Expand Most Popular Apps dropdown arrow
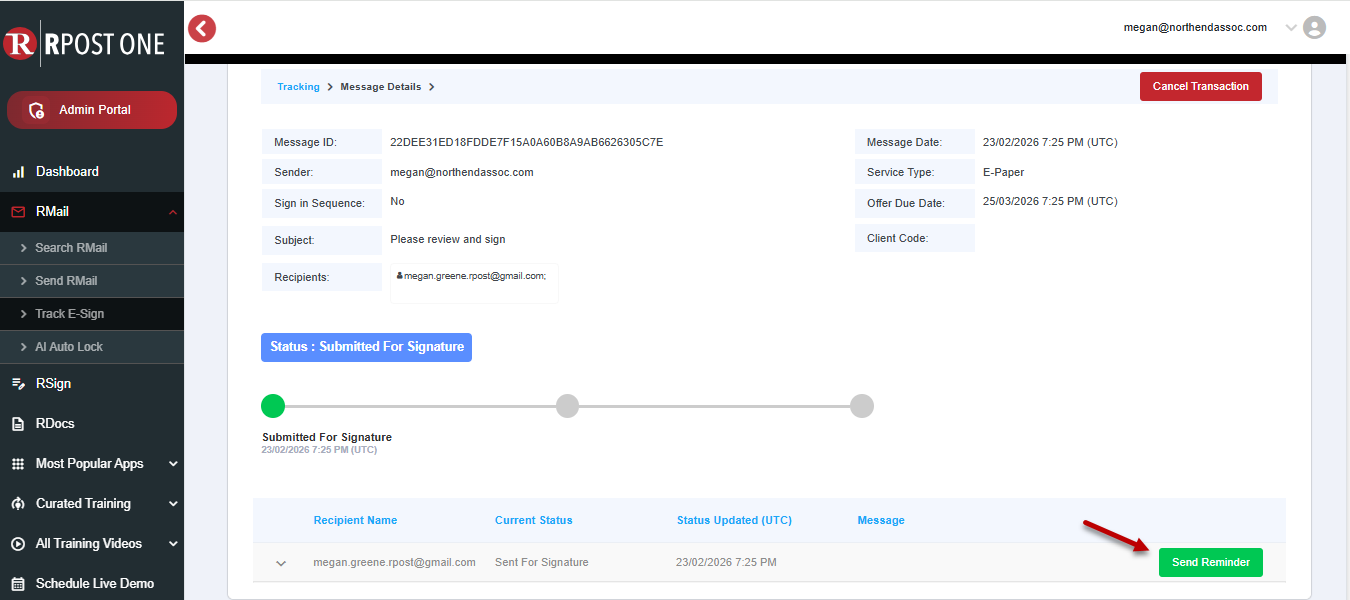This screenshot has width=1350, height=600. point(173,464)
